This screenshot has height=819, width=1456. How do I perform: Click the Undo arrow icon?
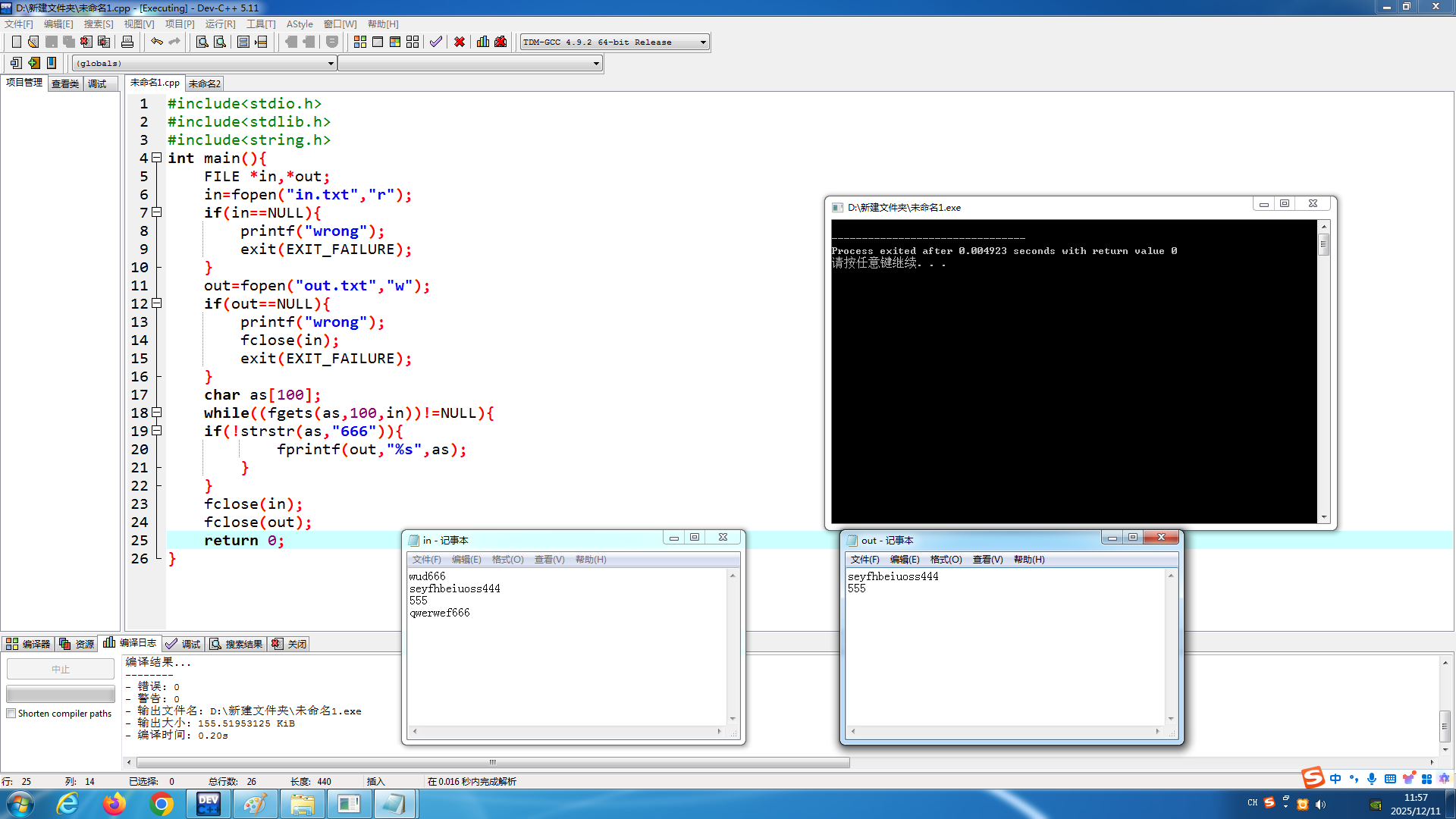[156, 42]
